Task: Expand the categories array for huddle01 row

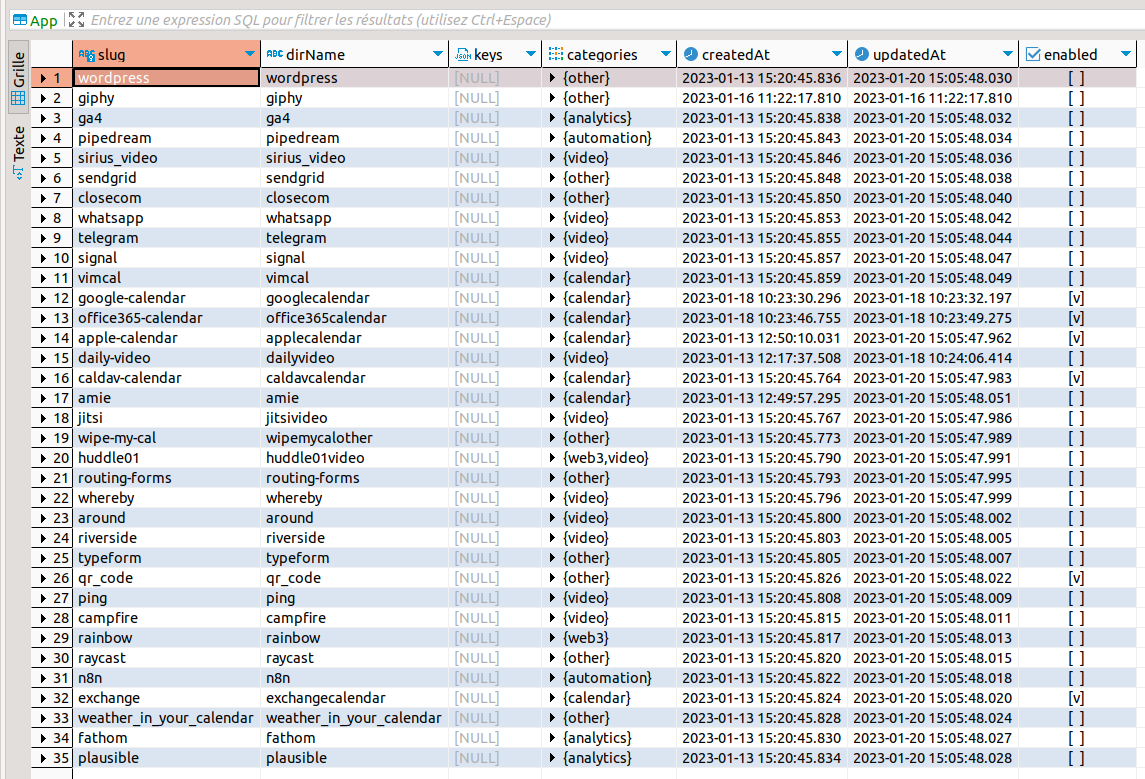Action: point(552,458)
